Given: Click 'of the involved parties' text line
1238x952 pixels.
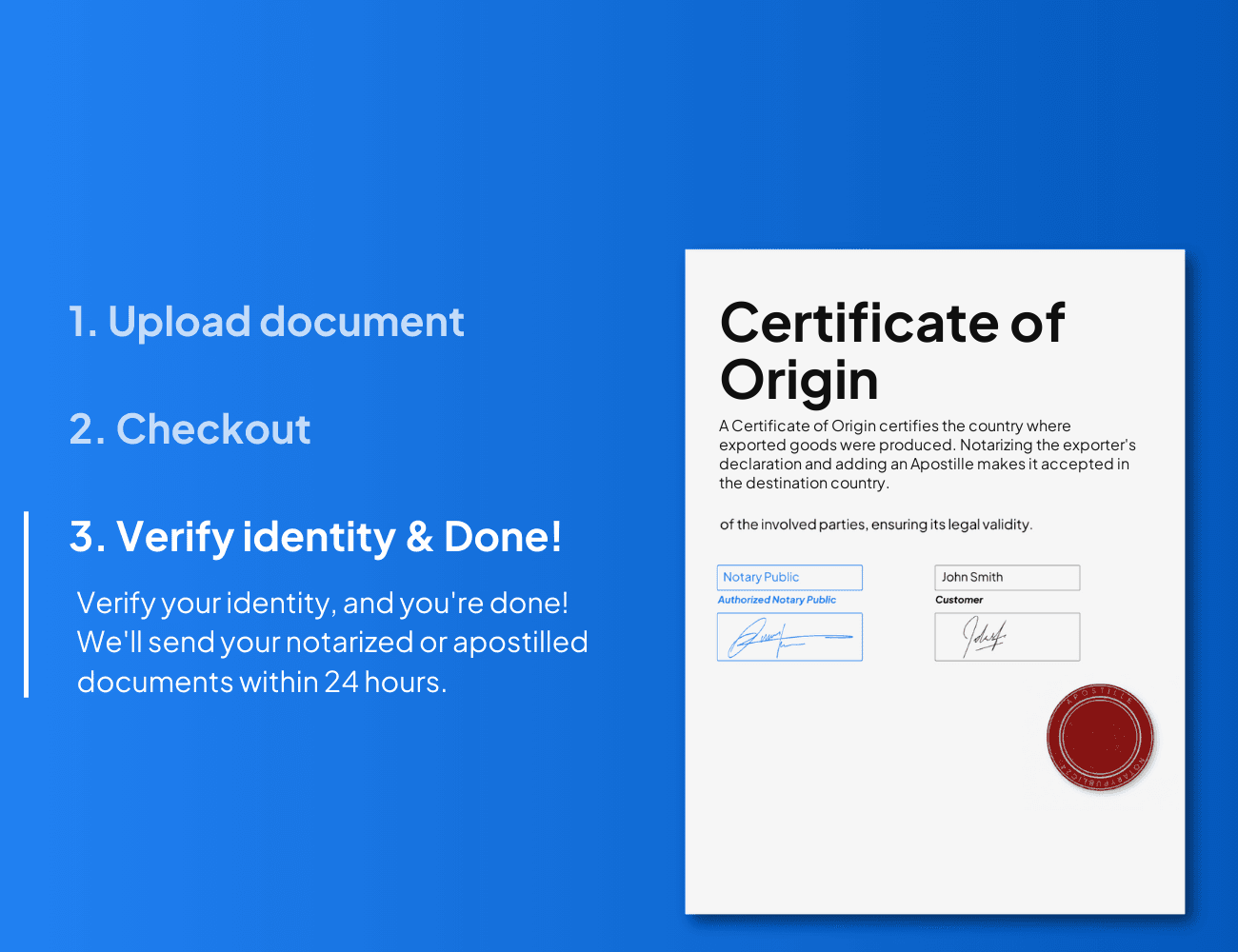Looking at the screenshot, I should [876, 525].
